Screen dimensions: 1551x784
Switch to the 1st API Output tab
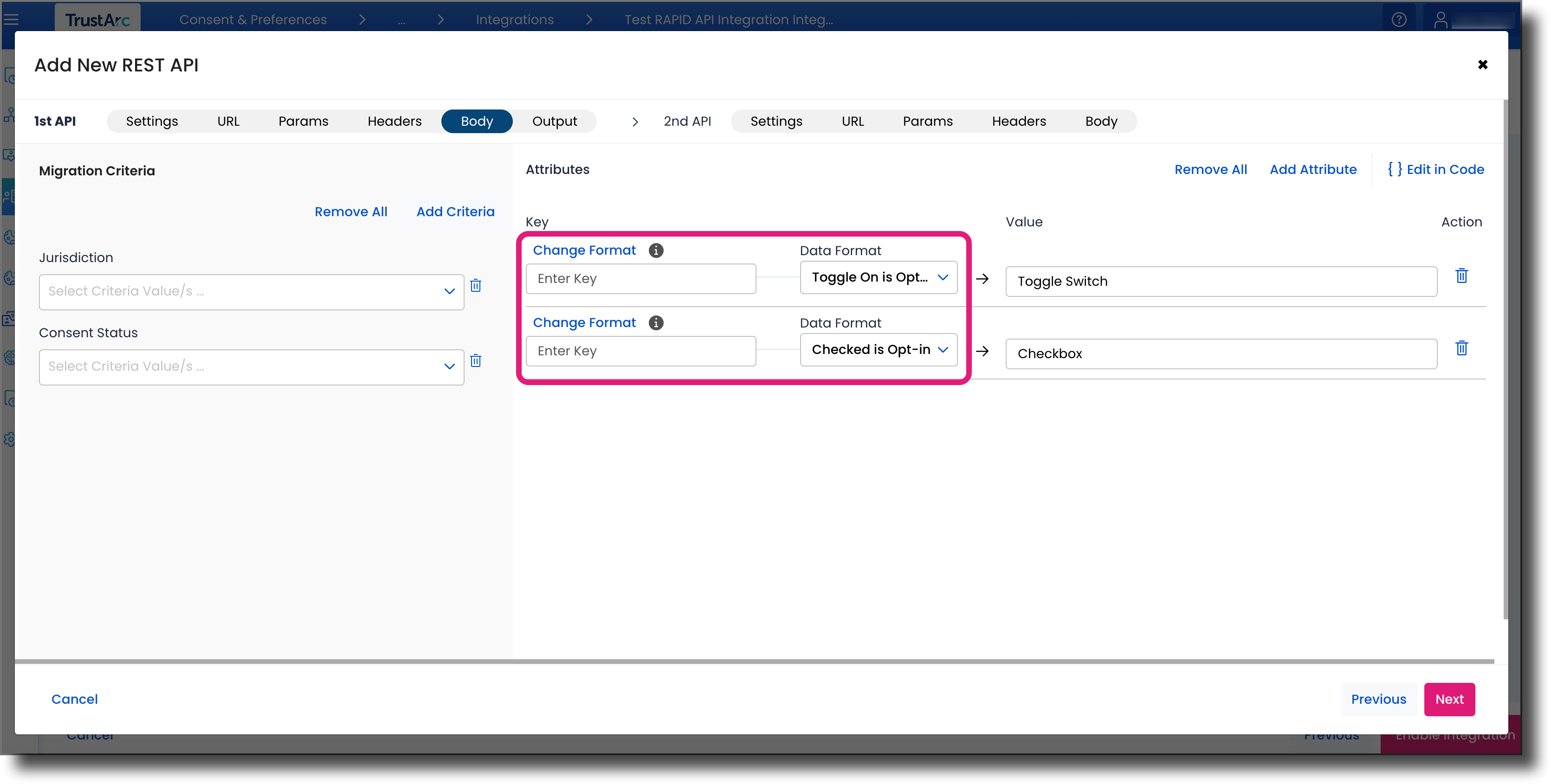pyautogui.click(x=554, y=122)
